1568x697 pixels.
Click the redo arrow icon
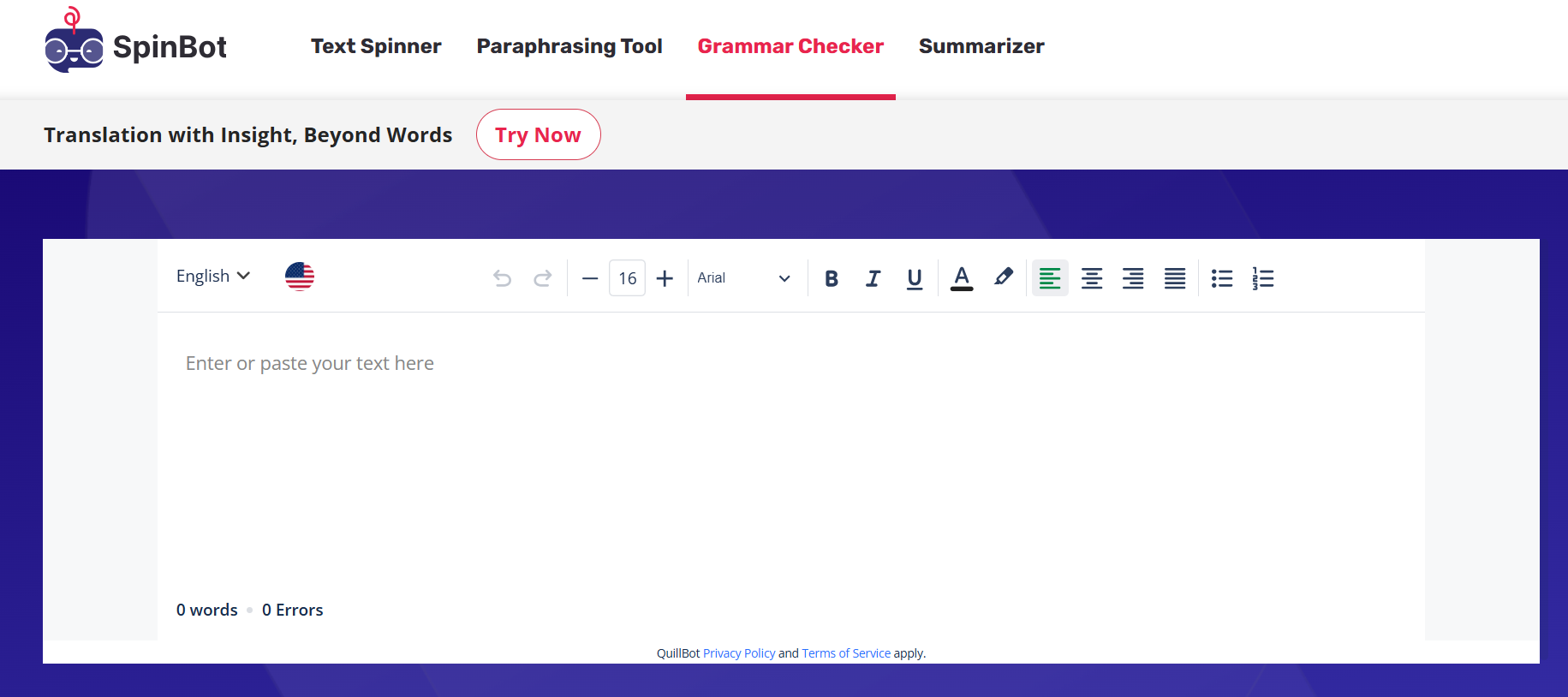(x=542, y=278)
